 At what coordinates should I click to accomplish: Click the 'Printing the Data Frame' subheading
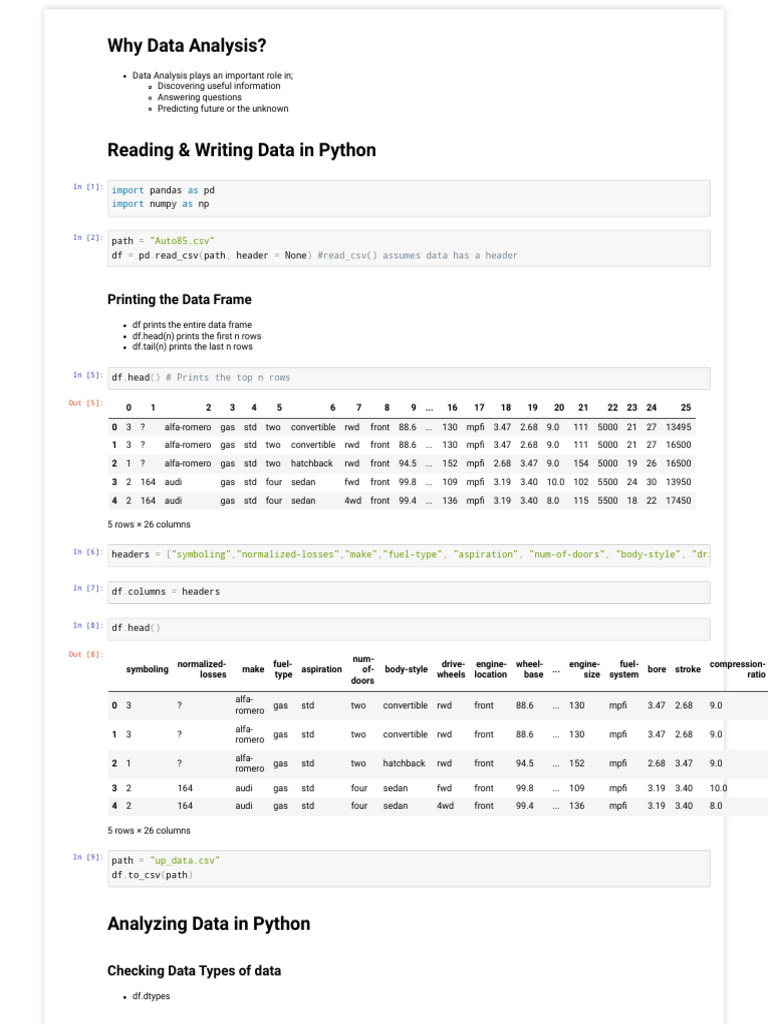click(x=180, y=299)
